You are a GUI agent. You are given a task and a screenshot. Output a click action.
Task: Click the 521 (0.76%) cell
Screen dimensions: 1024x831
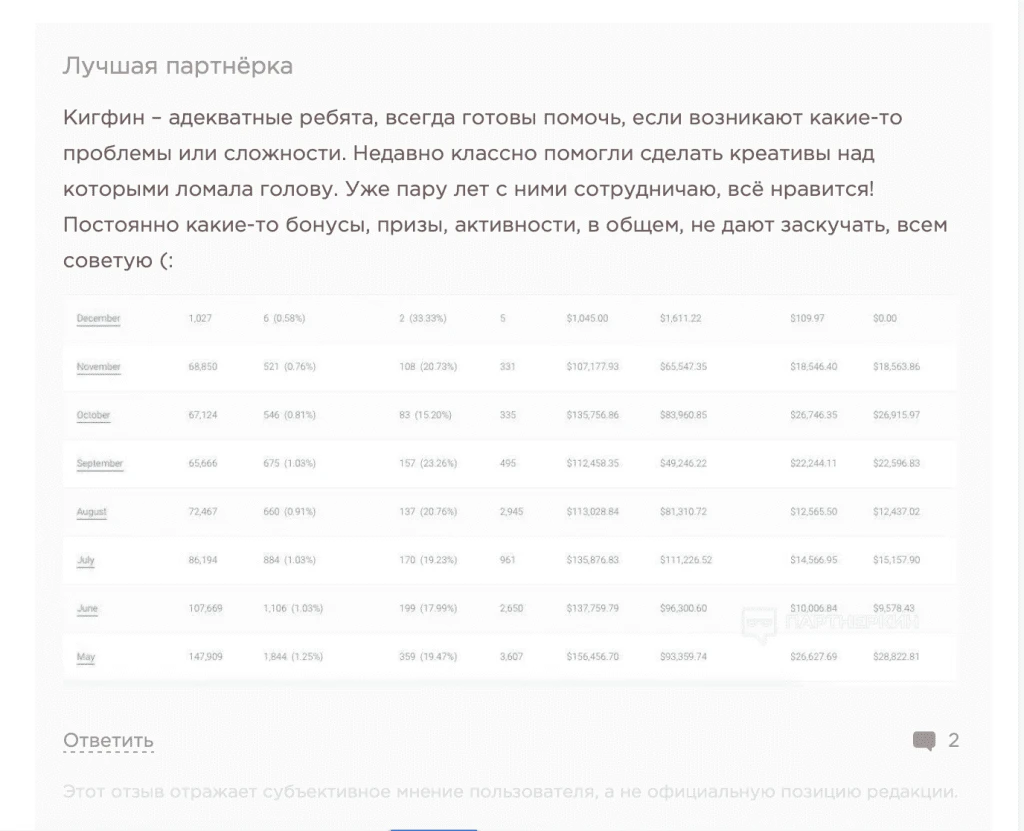coord(289,367)
